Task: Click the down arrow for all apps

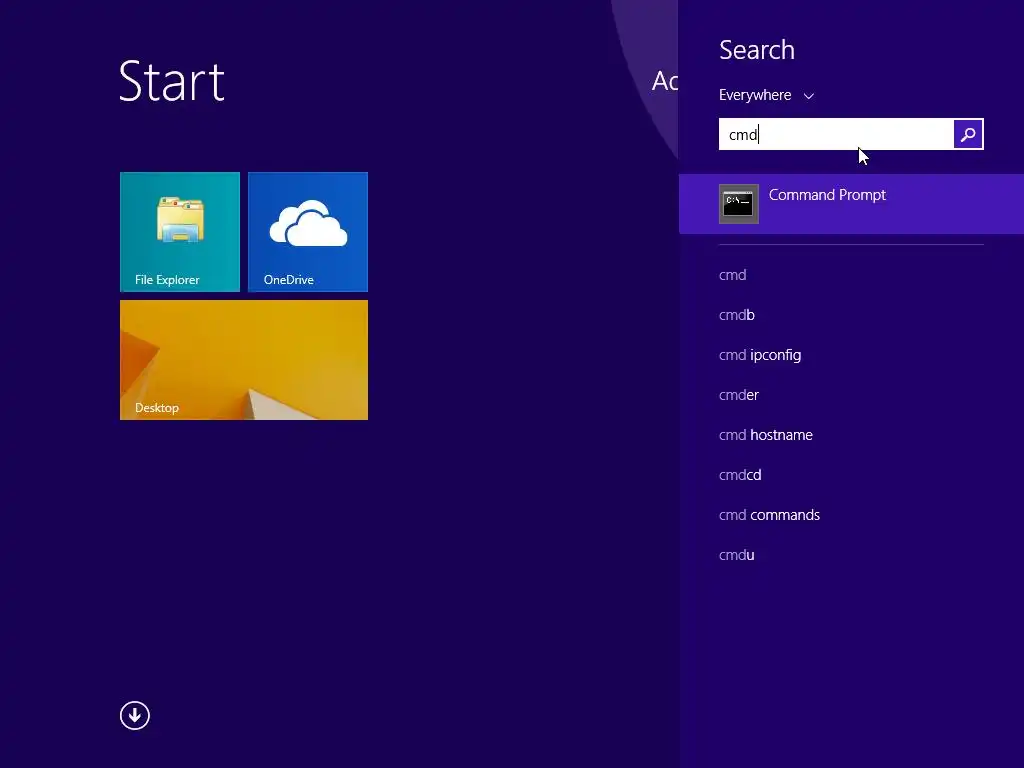Action: [135, 716]
